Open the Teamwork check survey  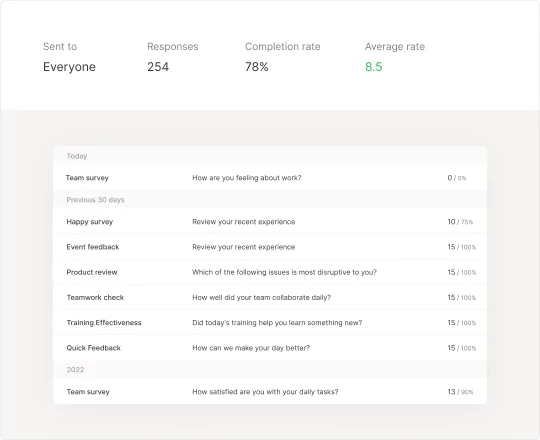pos(95,297)
